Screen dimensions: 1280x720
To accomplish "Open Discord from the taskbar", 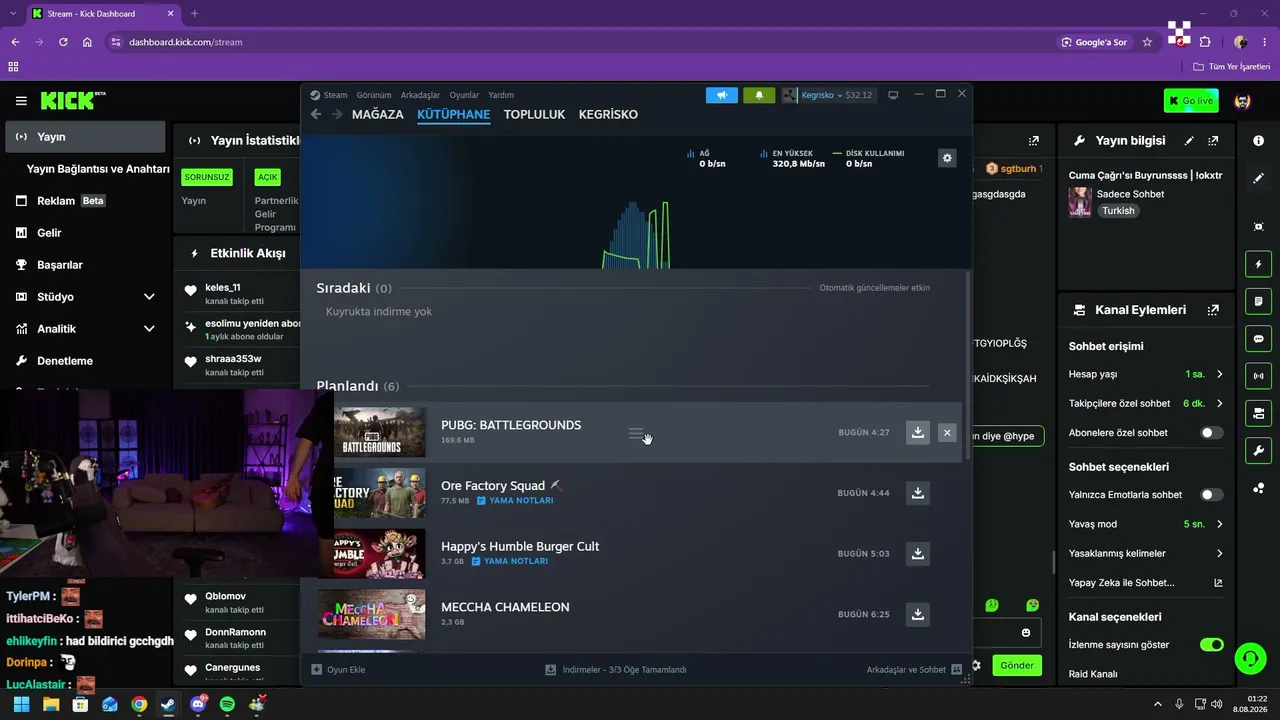I will coord(197,704).
